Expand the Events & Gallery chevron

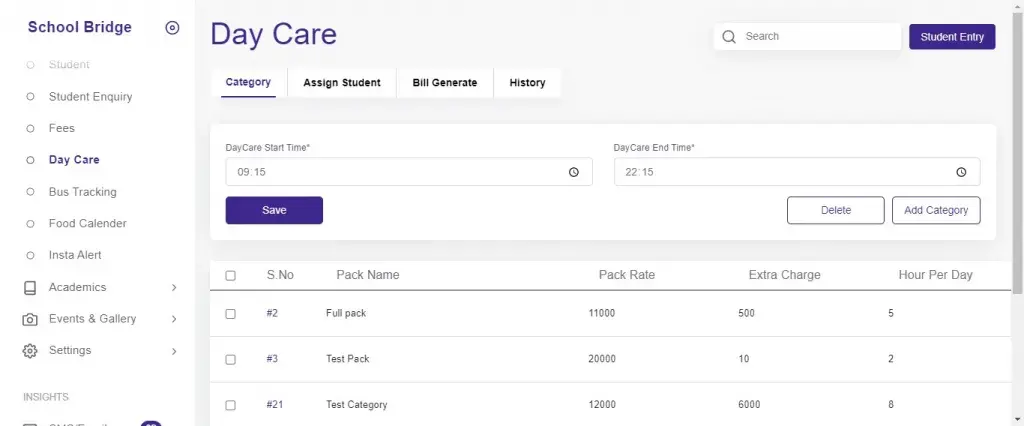click(174, 320)
